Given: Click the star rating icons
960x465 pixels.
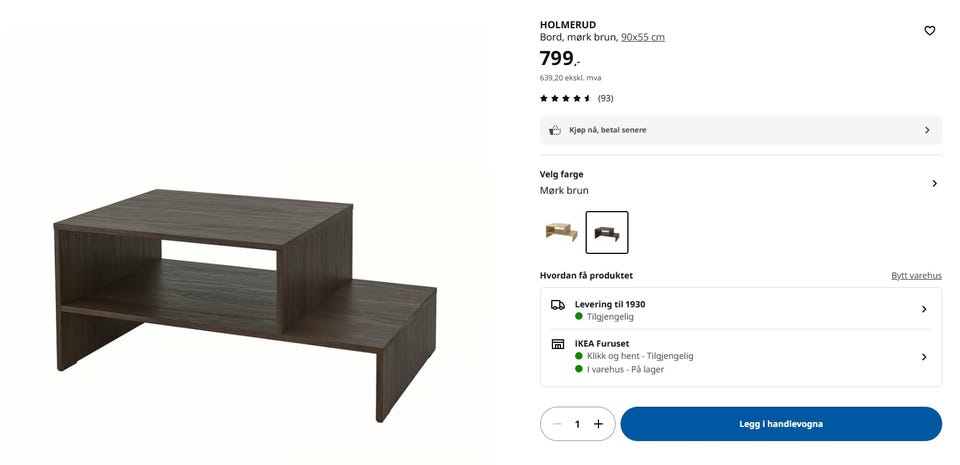Looking at the screenshot, I should pos(565,99).
